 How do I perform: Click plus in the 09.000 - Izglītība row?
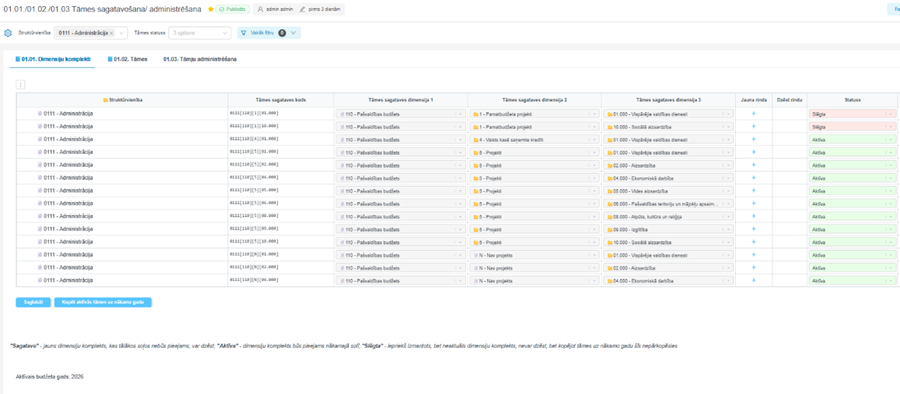point(754,229)
